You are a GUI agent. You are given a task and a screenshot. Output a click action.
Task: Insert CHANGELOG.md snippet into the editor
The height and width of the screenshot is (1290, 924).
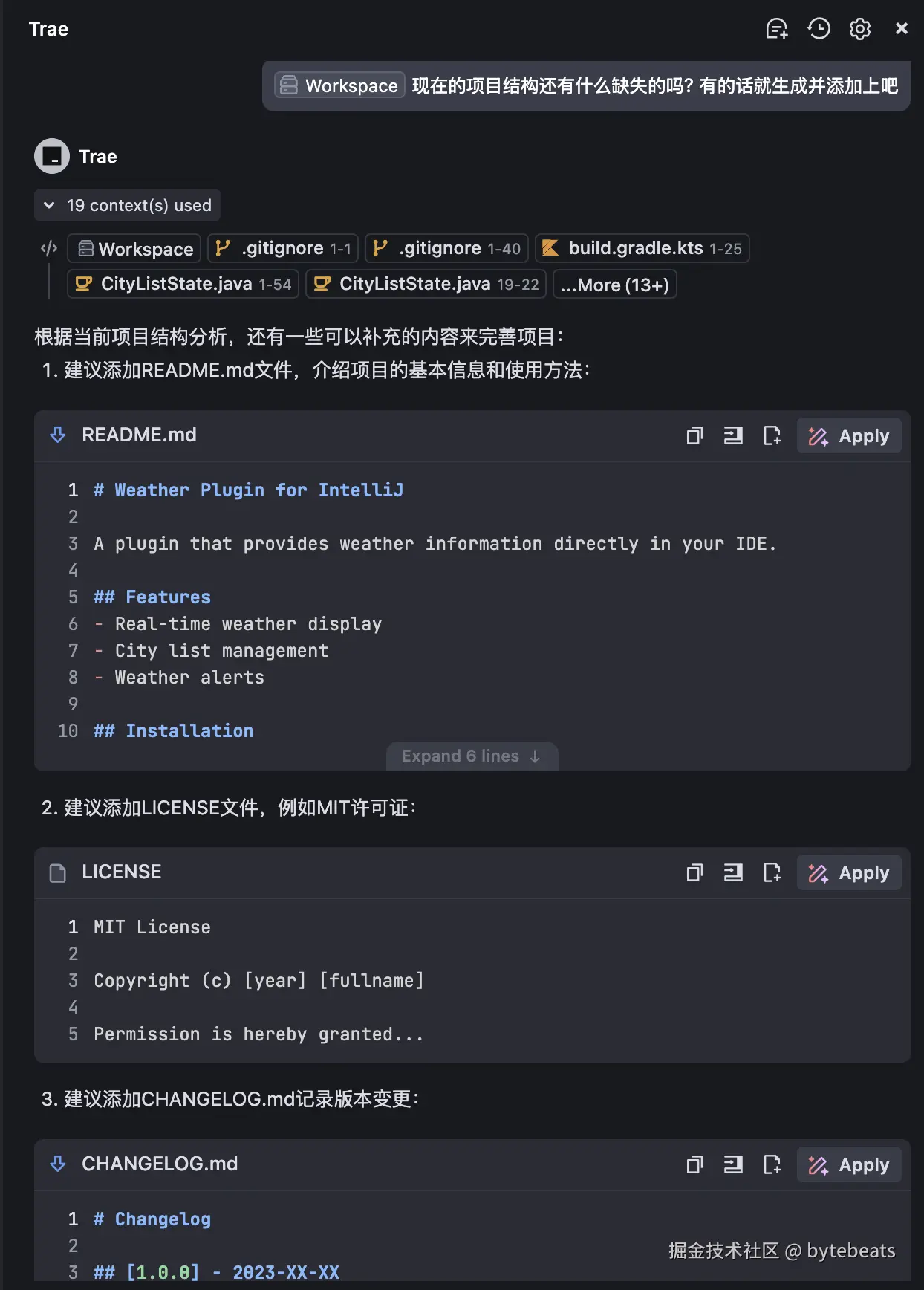point(733,1164)
